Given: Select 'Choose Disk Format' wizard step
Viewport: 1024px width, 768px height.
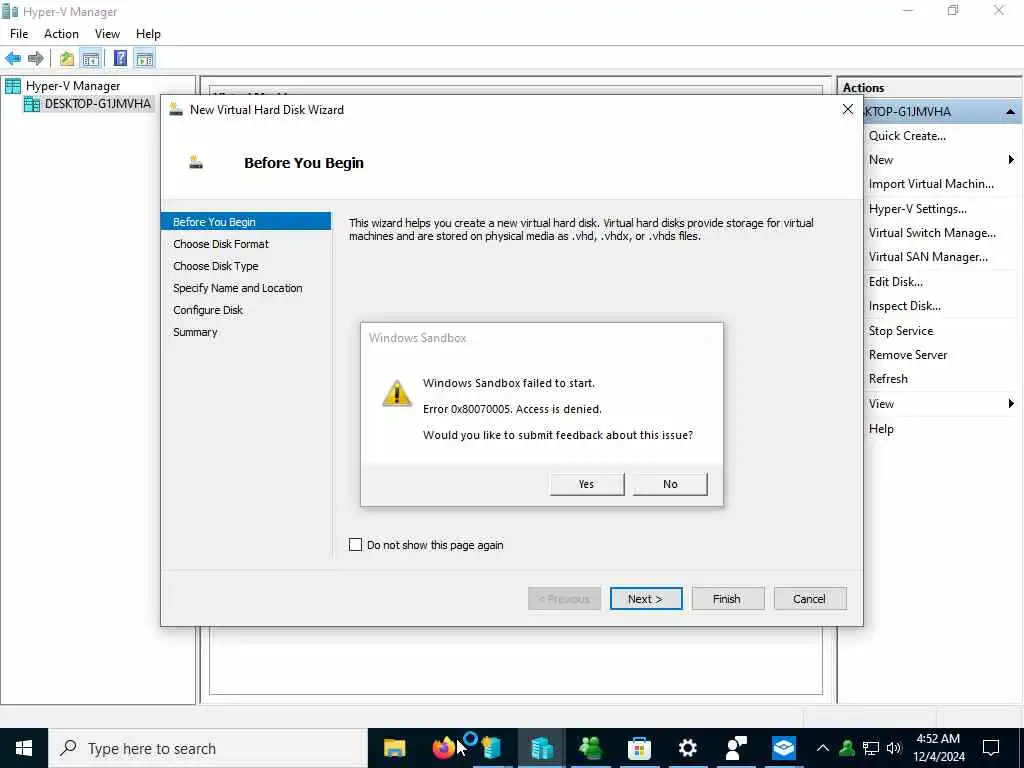Looking at the screenshot, I should pos(221,244).
